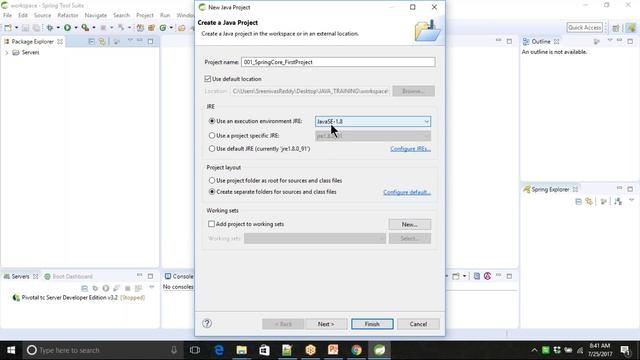The width and height of the screenshot is (640, 360).
Task: Select Create separate folders for sources option
Action: (212, 192)
